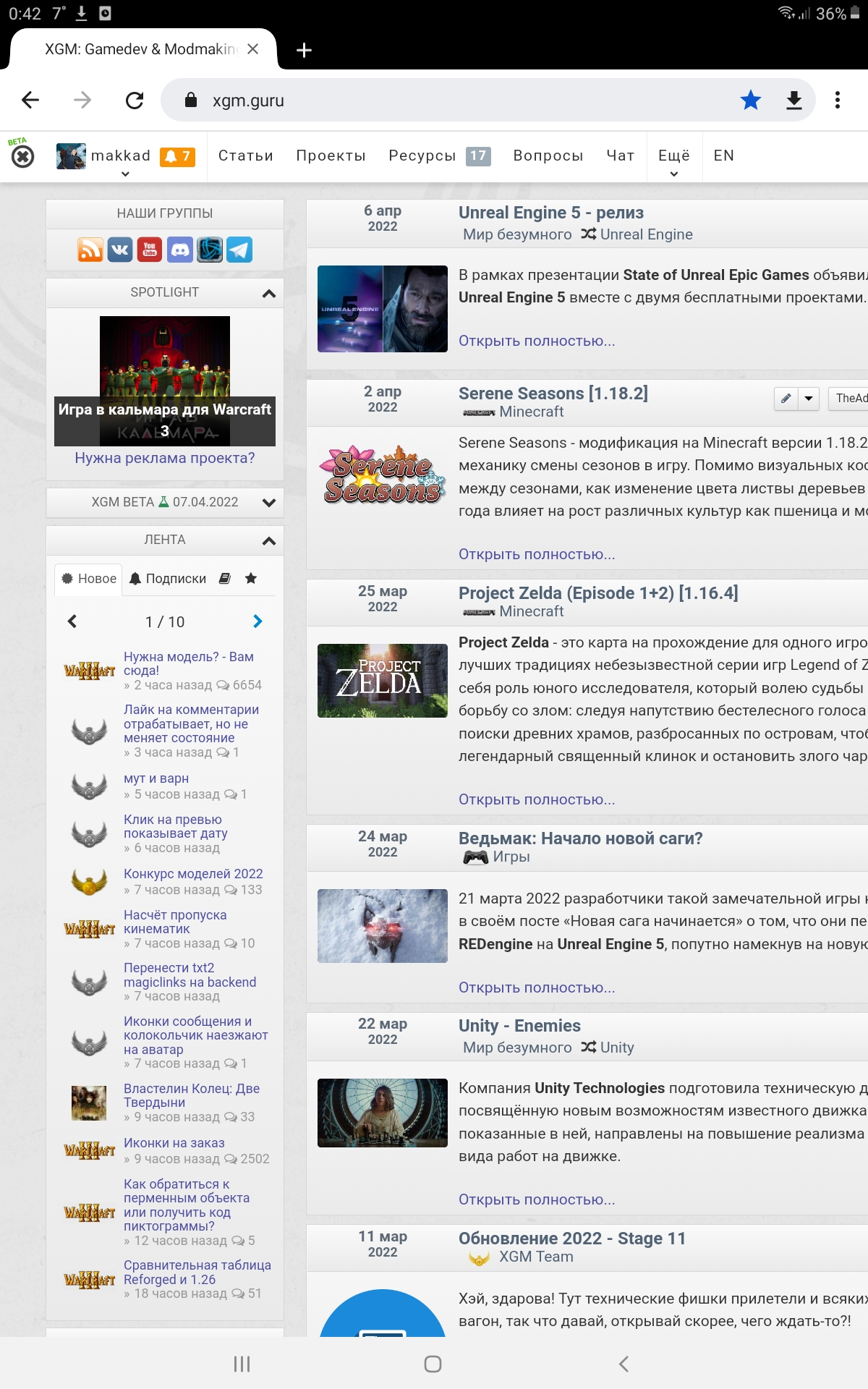Viewport: 868px width, 1389px height.
Task: Go back in browser history
Action: click(x=30, y=100)
